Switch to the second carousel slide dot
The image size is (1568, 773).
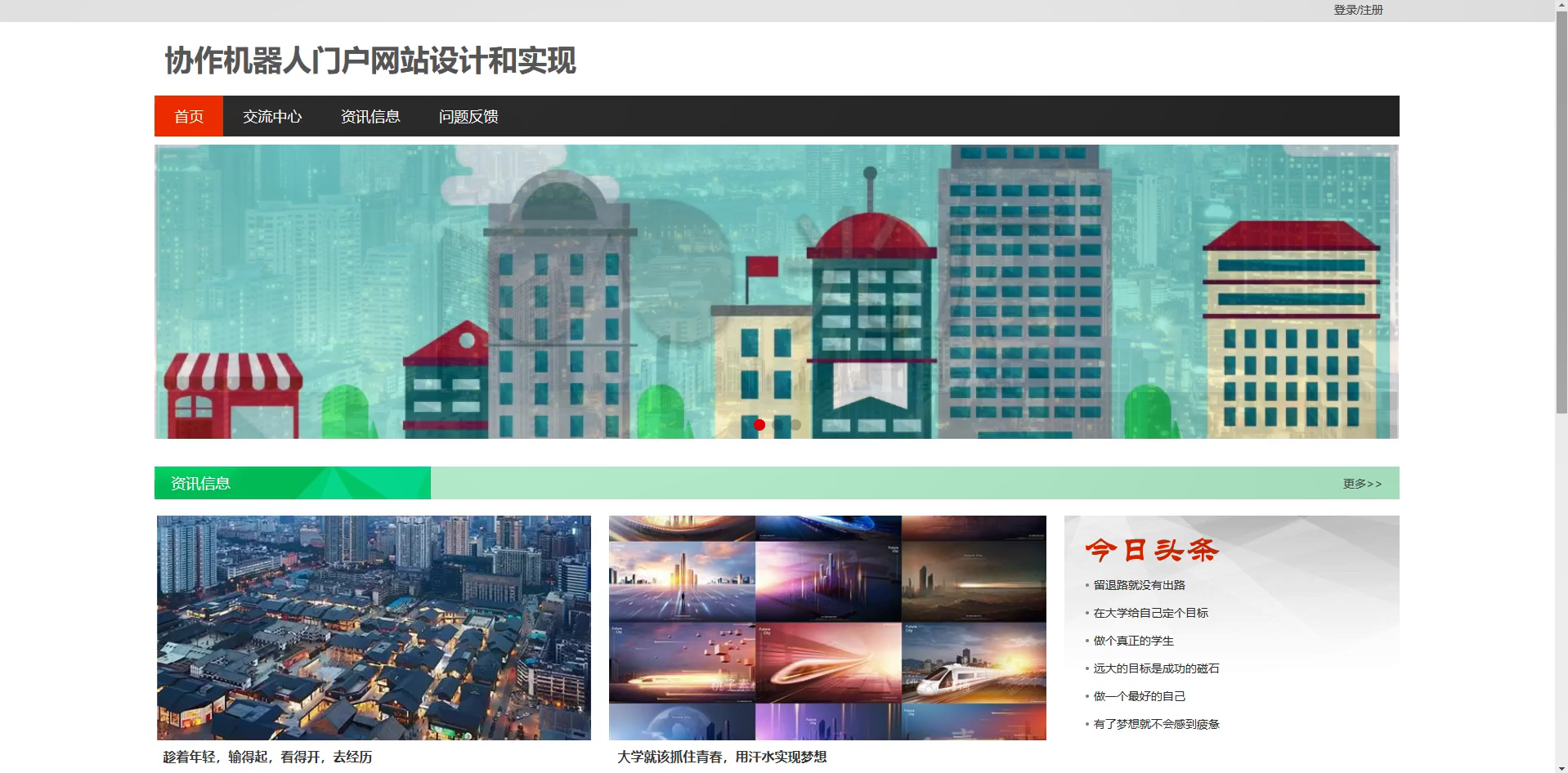[x=777, y=424]
